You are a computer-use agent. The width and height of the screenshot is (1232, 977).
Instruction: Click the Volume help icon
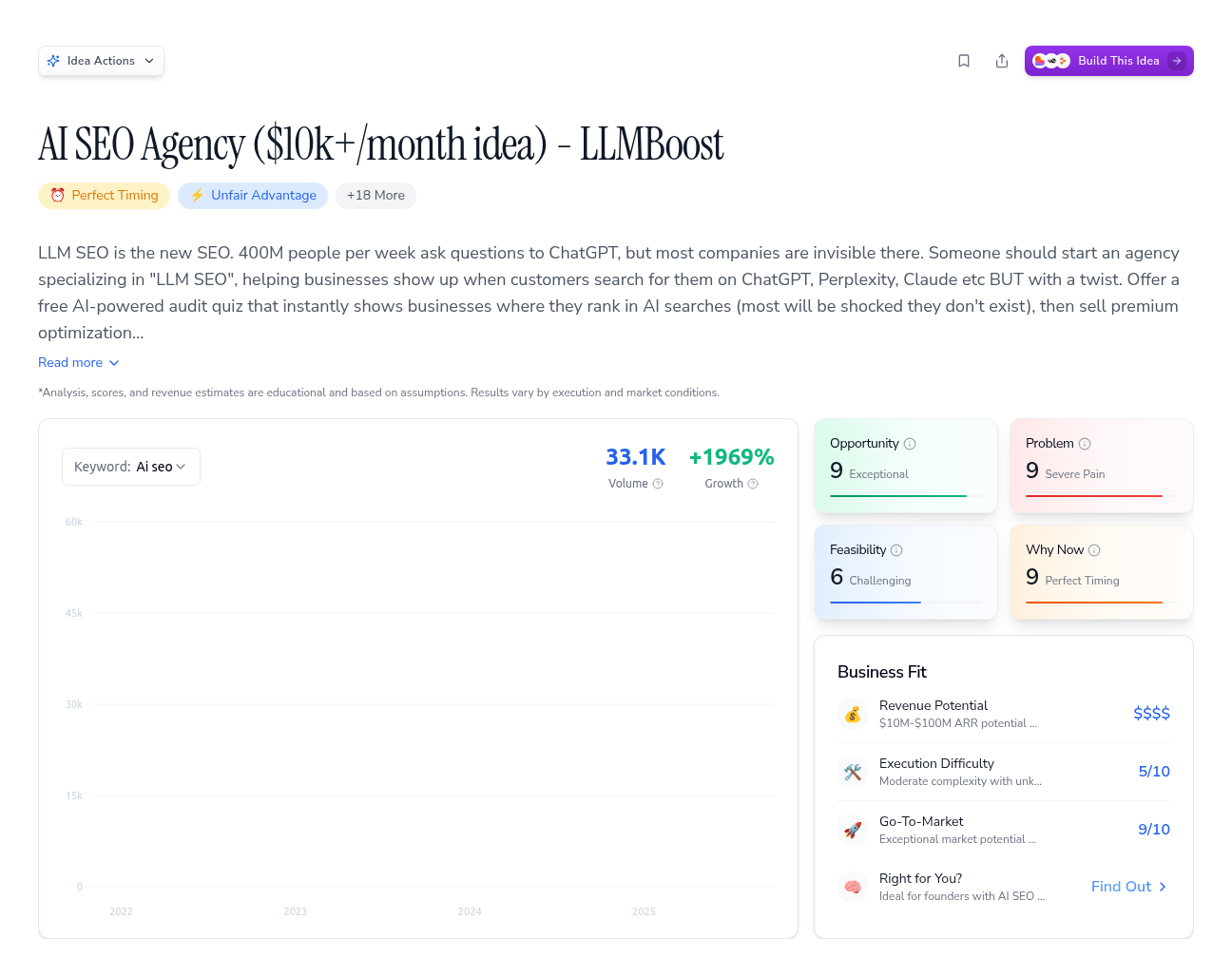[658, 484]
